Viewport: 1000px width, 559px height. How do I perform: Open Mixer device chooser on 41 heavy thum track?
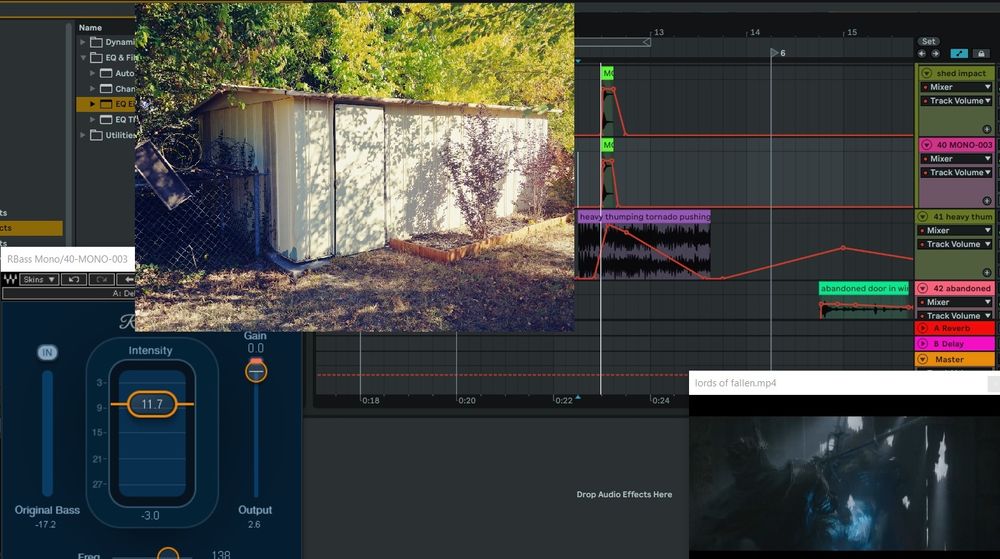point(955,230)
